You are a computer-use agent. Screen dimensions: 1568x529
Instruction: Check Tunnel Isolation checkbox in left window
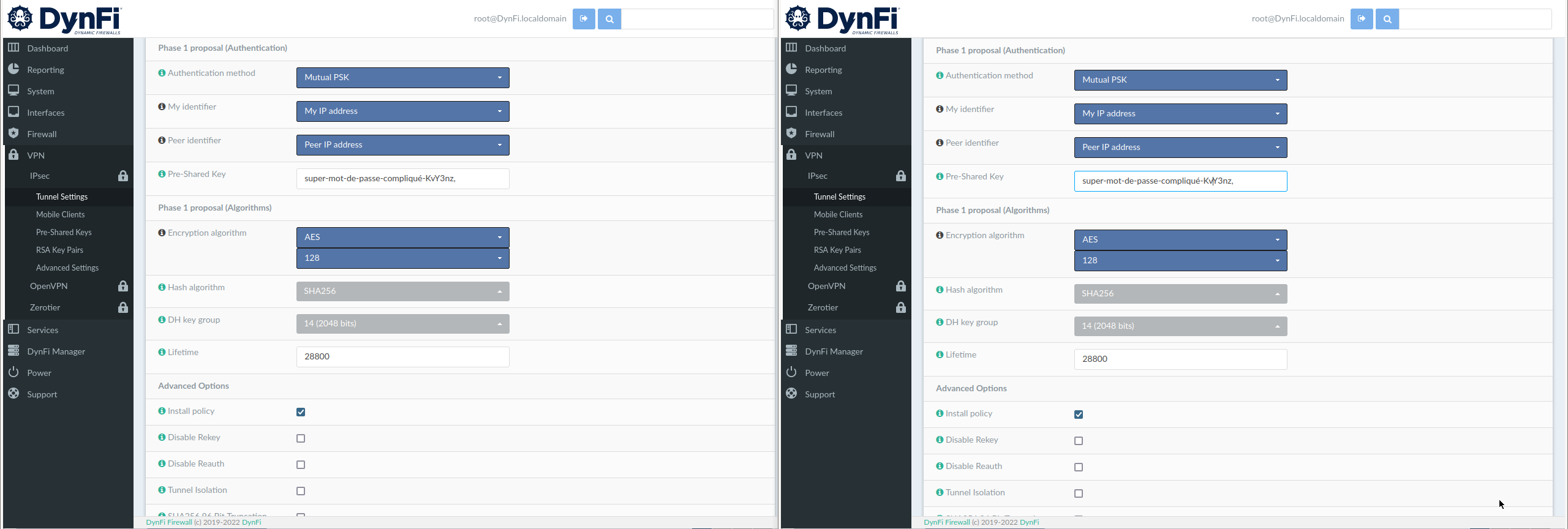click(x=301, y=491)
